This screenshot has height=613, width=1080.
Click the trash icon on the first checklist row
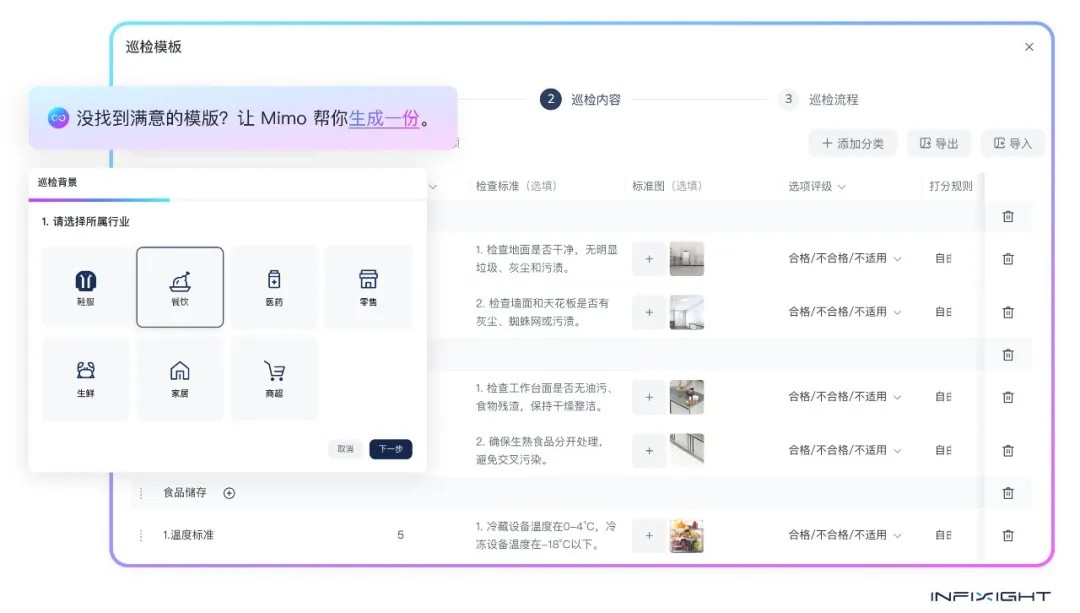[x=1008, y=216]
